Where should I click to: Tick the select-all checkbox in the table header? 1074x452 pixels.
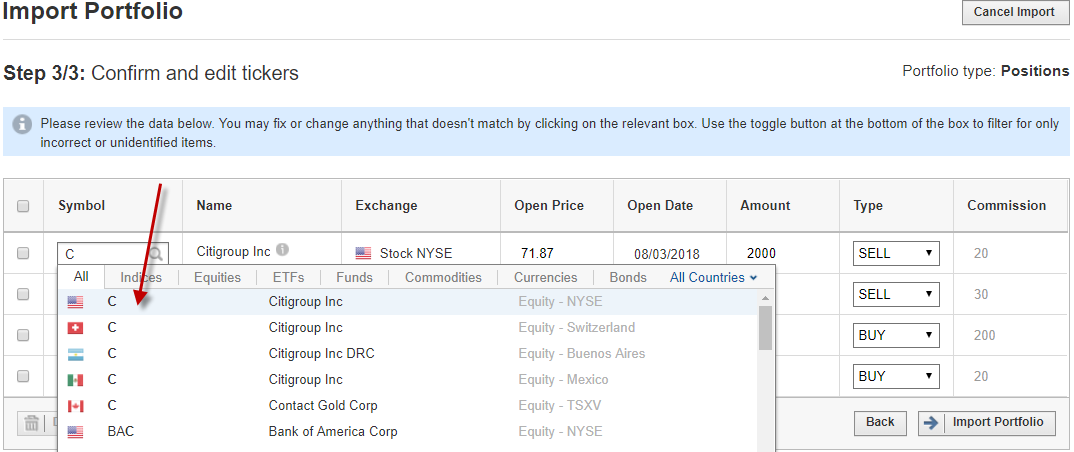click(x=23, y=205)
